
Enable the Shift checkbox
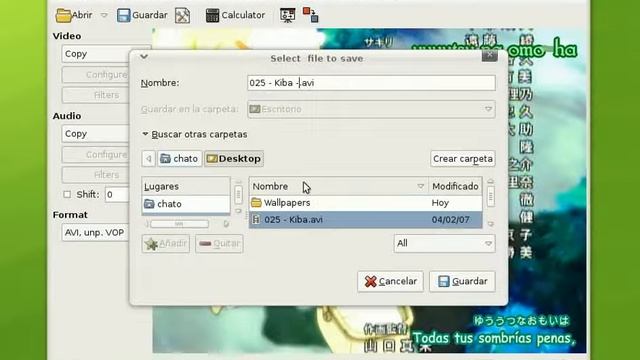(x=67, y=194)
